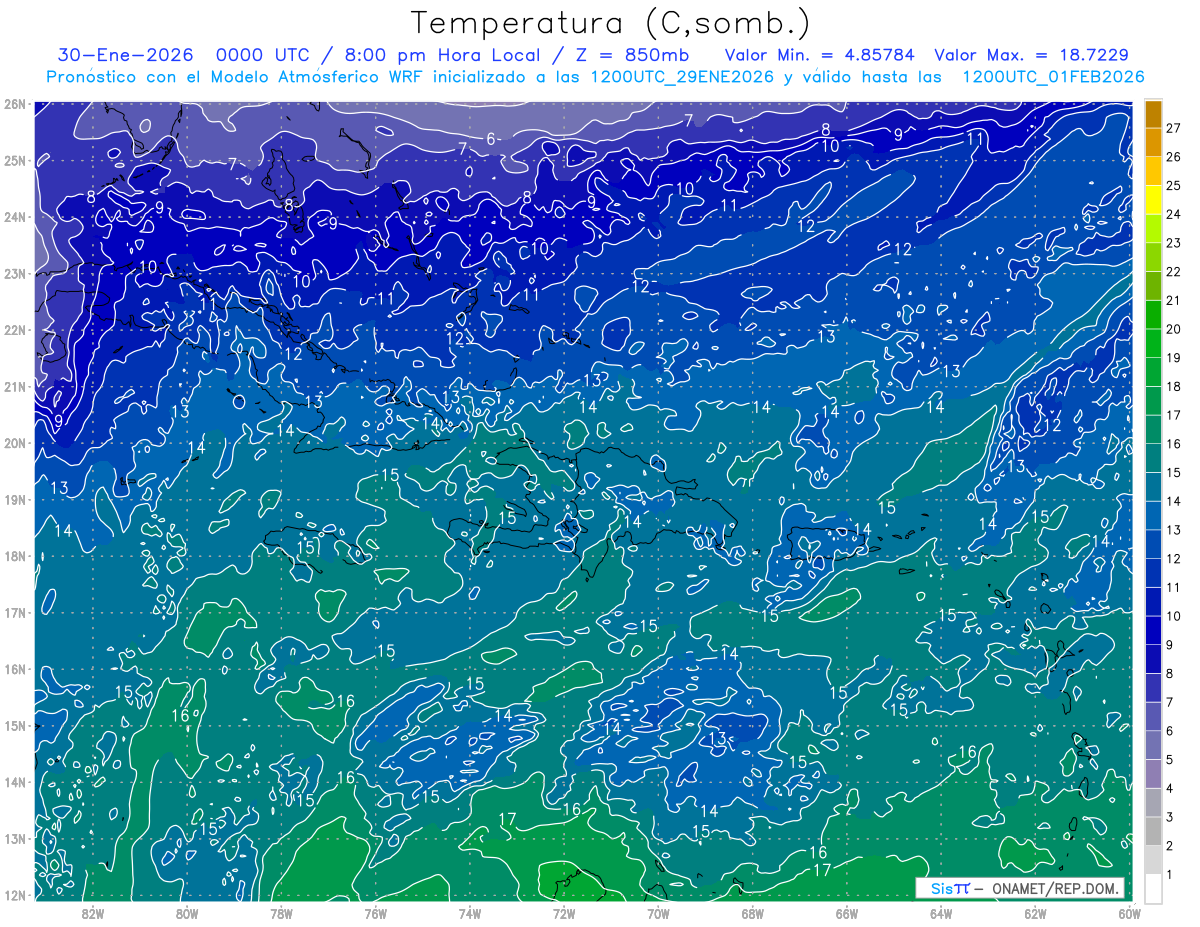Click legend value 23 on color bar
The image size is (1200, 927).
pyautogui.click(x=1173, y=243)
